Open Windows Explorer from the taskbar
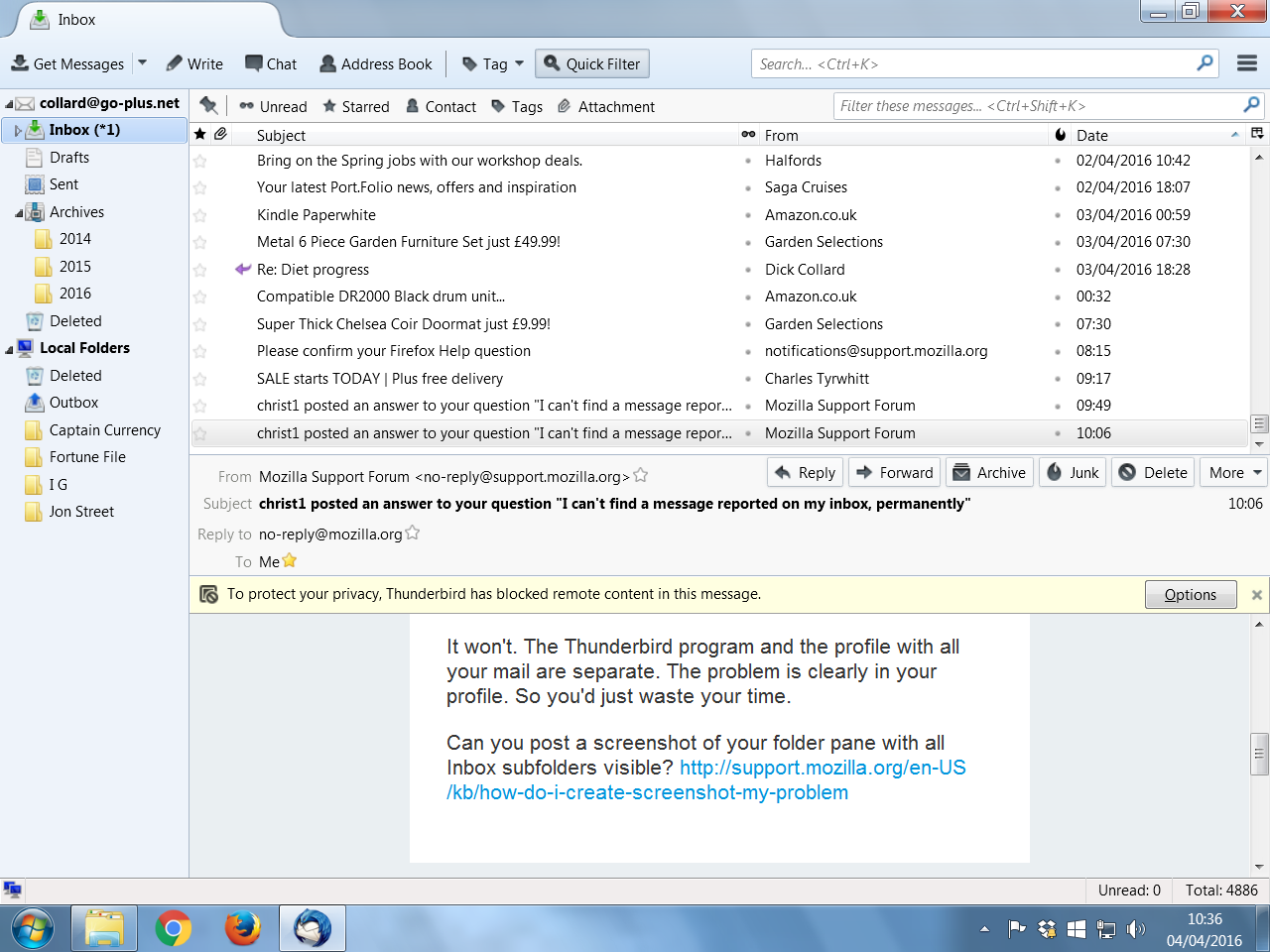Viewport: 1270px width, 952px height. point(104,929)
